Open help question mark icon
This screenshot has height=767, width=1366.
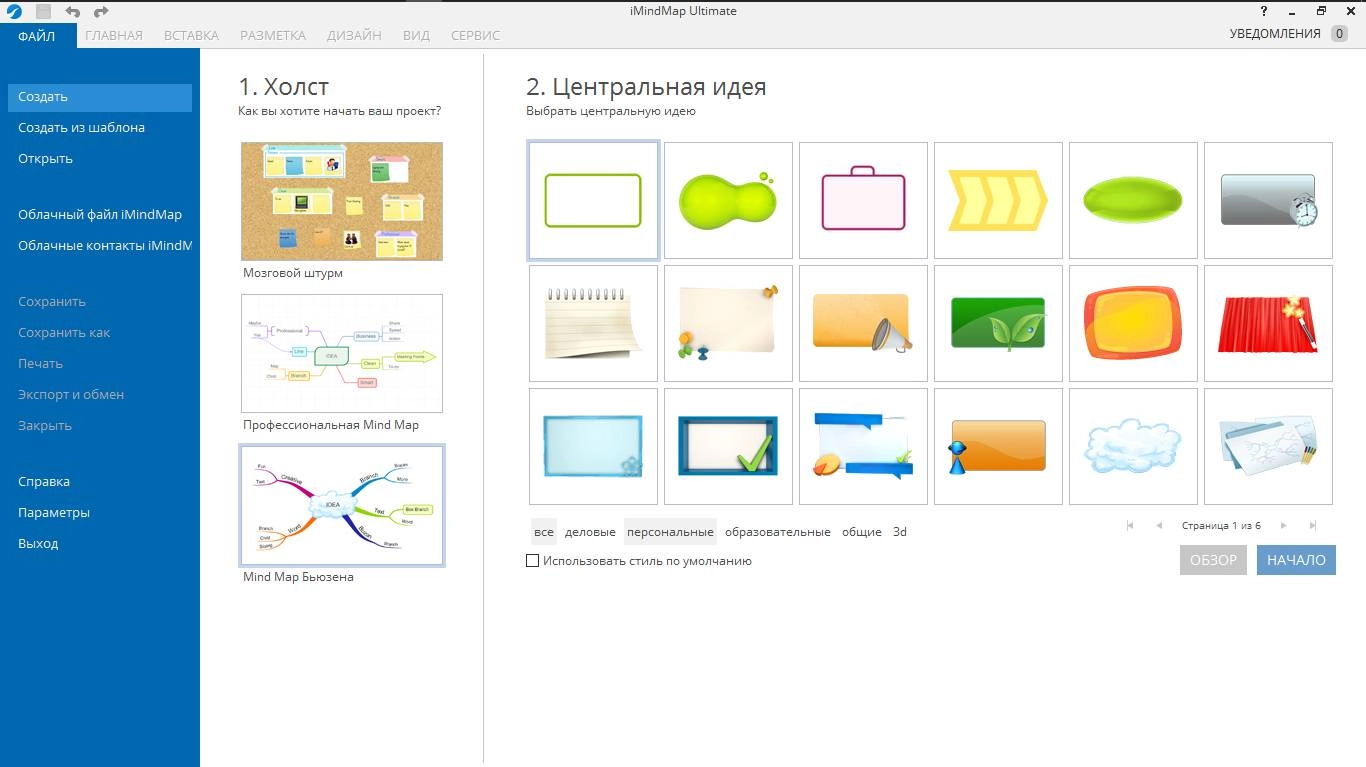point(1264,11)
